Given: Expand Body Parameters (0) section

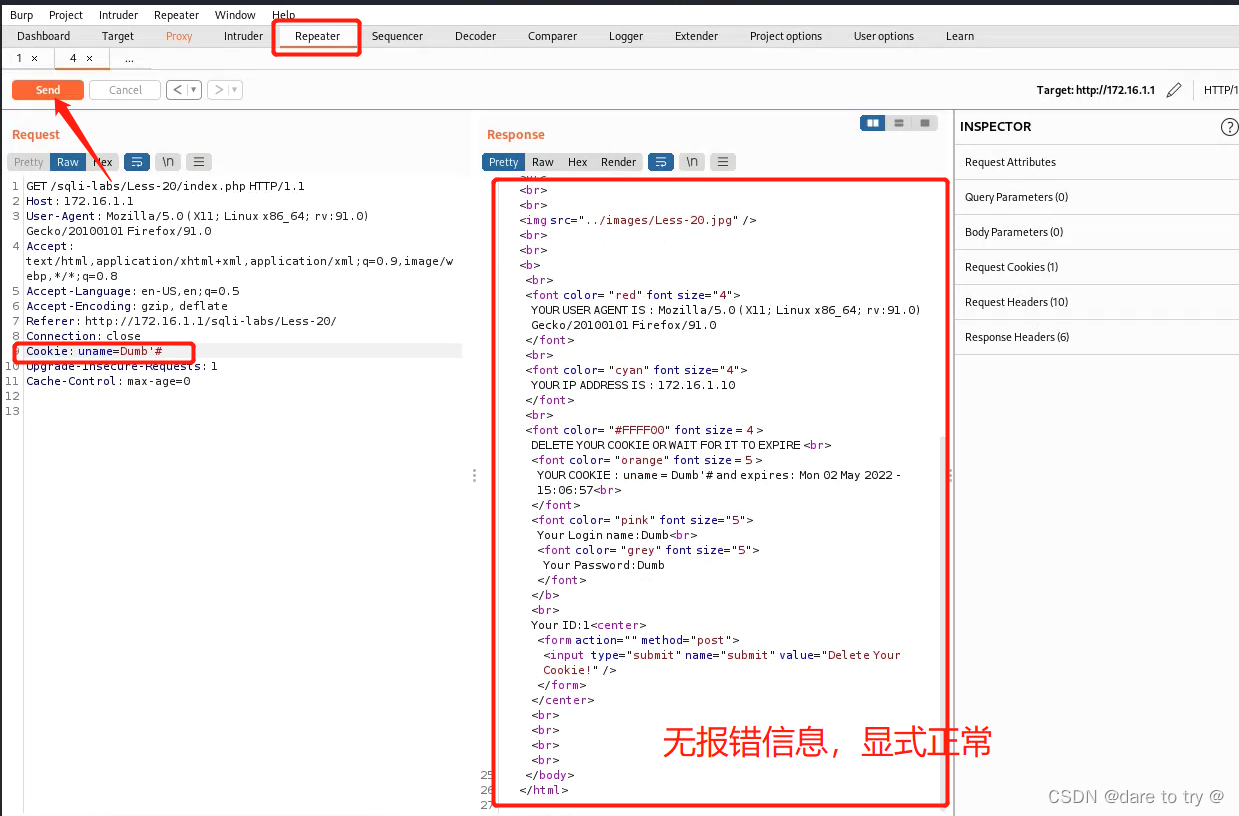Looking at the screenshot, I should click(x=1097, y=232).
